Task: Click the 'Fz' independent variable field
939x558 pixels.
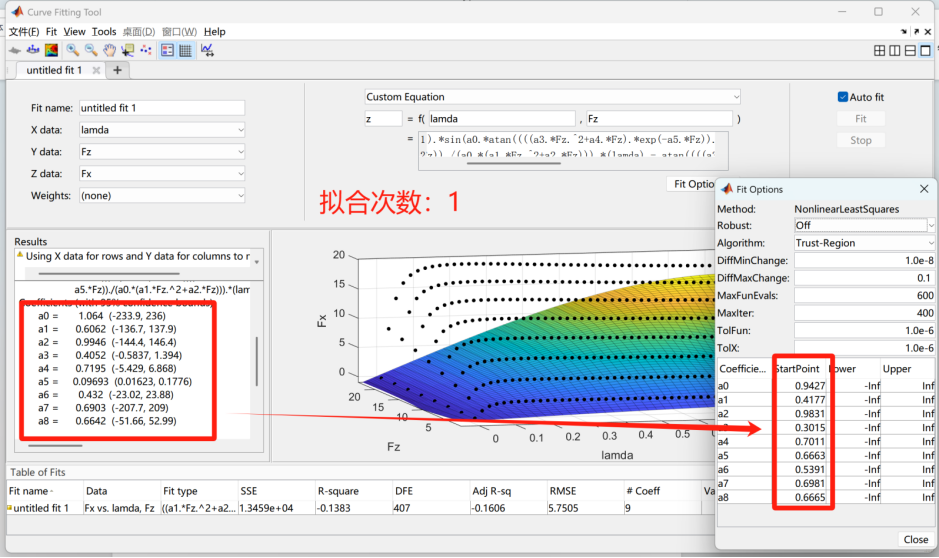Action: (x=659, y=119)
